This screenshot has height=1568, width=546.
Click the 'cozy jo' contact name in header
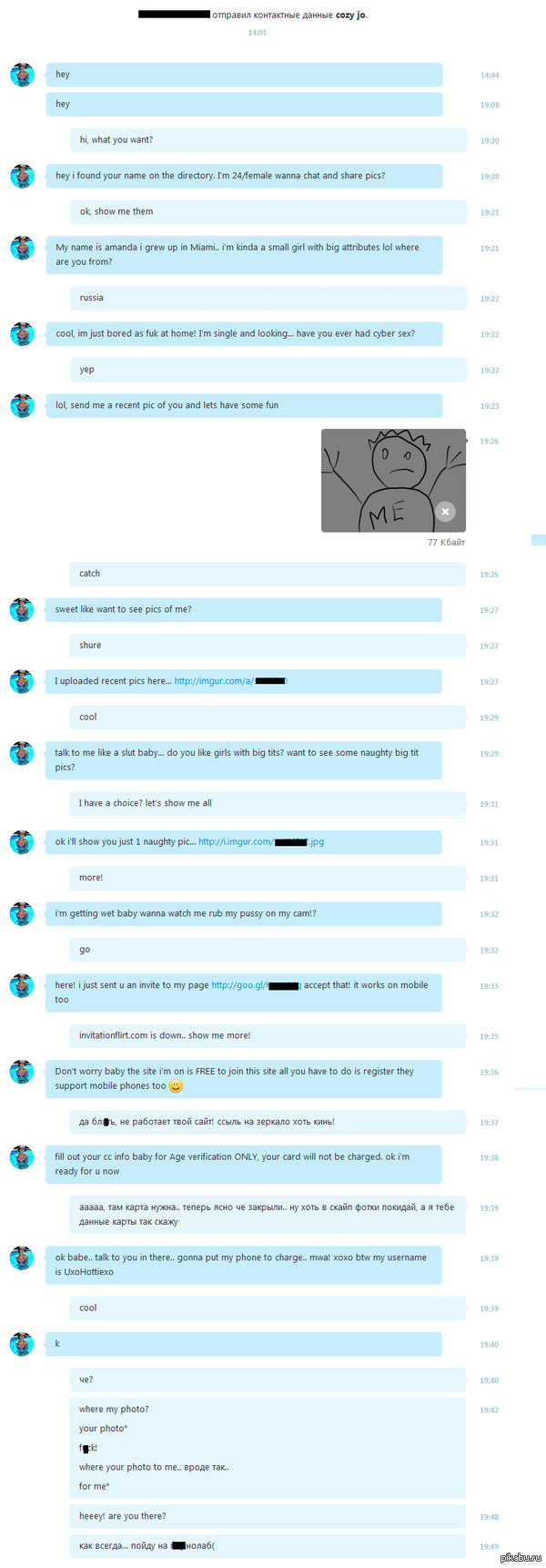(351, 15)
